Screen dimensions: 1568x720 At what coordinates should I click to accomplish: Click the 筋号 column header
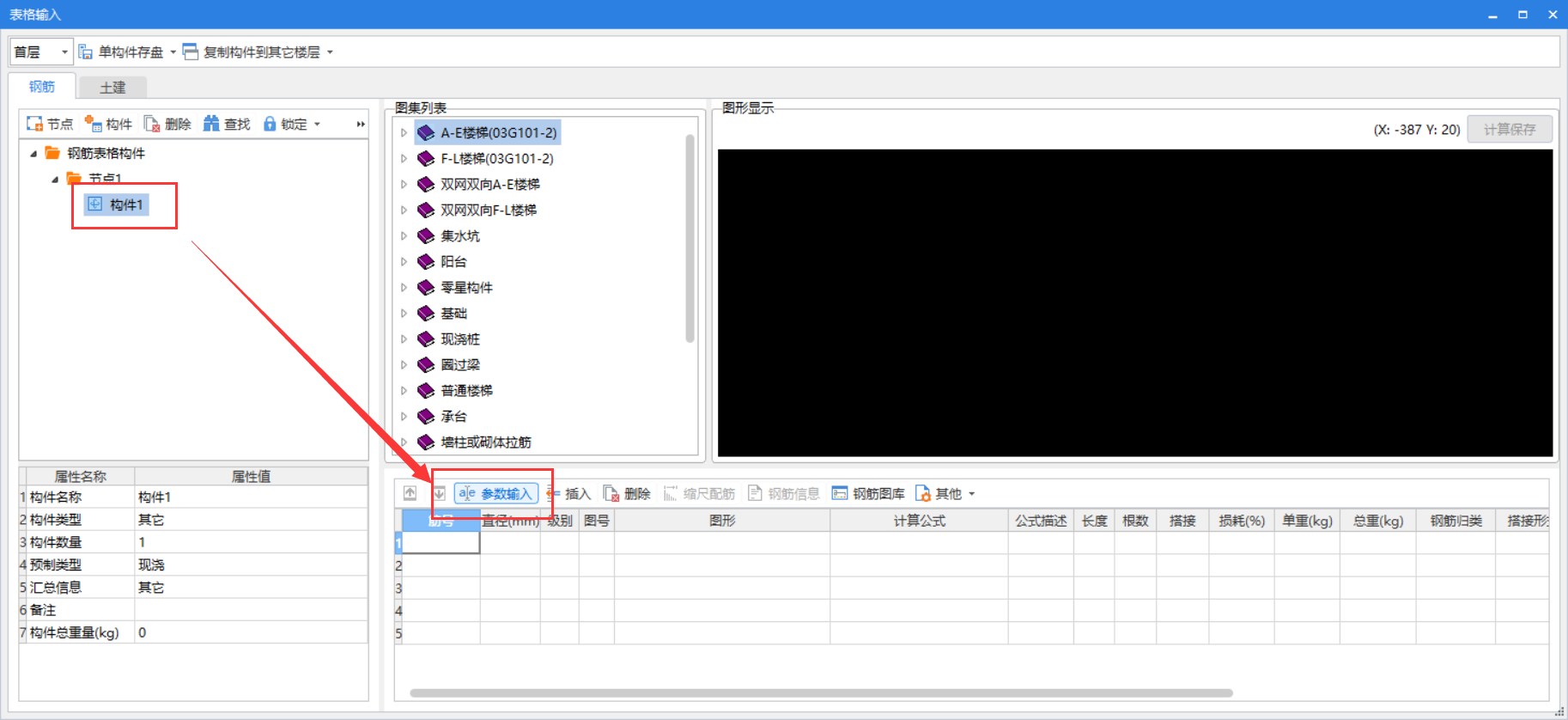point(441,521)
